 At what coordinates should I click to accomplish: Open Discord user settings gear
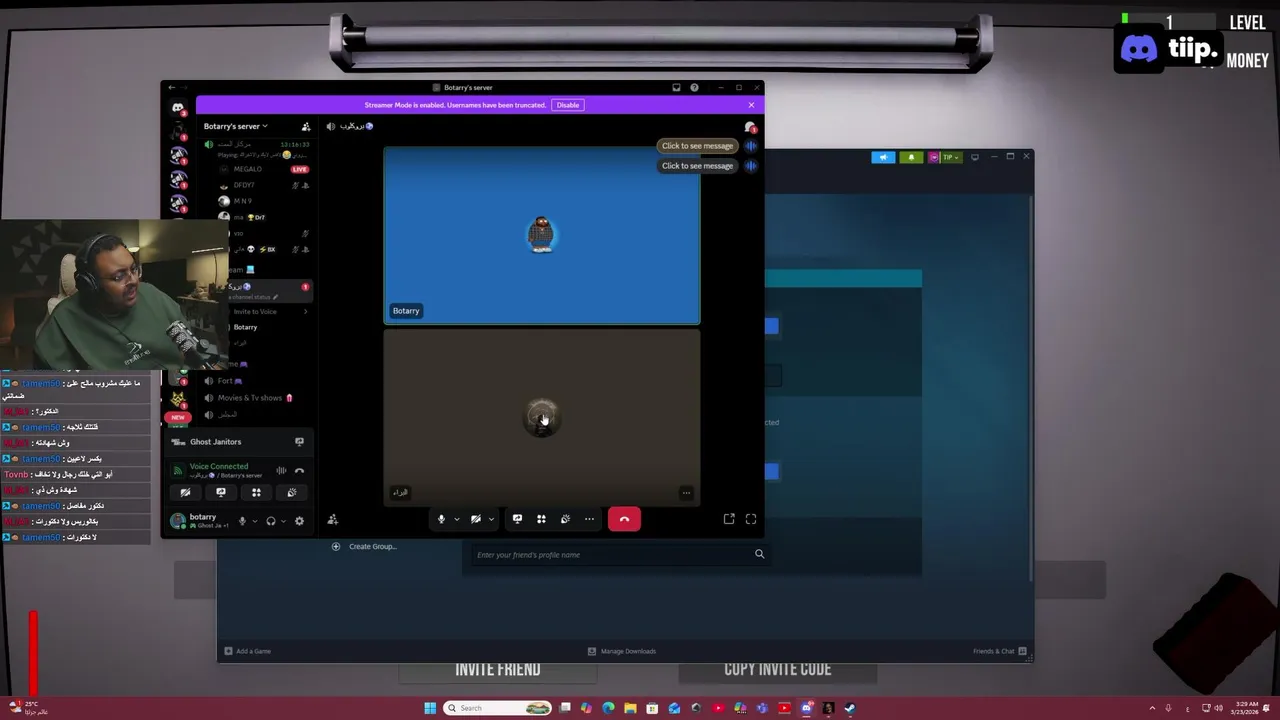(299, 521)
